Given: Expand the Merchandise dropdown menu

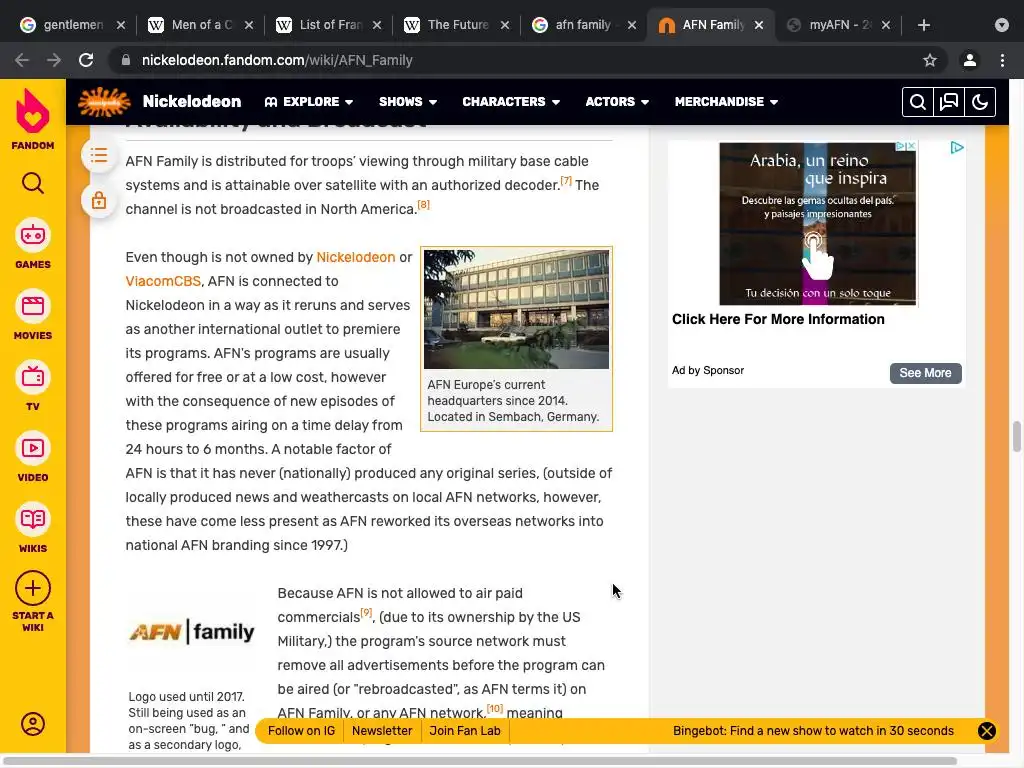Looking at the screenshot, I should click(726, 102).
